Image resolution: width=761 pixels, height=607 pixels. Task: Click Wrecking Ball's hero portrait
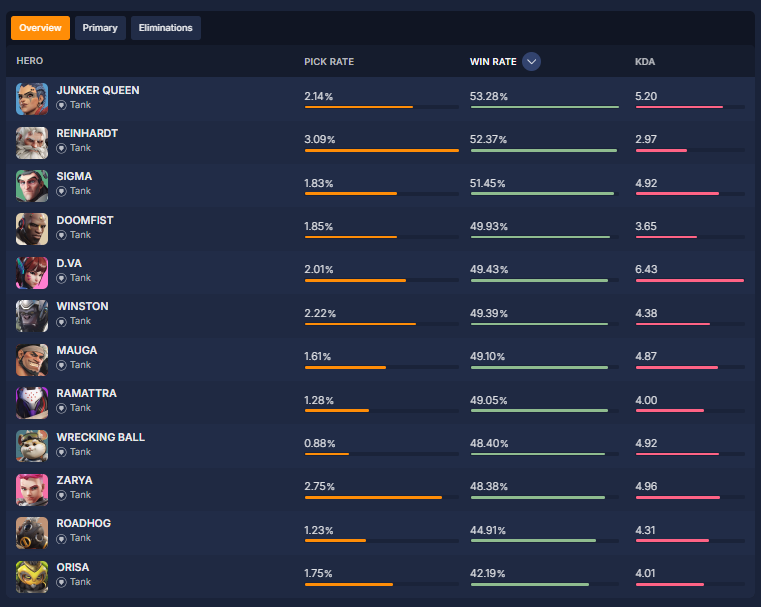click(32, 445)
